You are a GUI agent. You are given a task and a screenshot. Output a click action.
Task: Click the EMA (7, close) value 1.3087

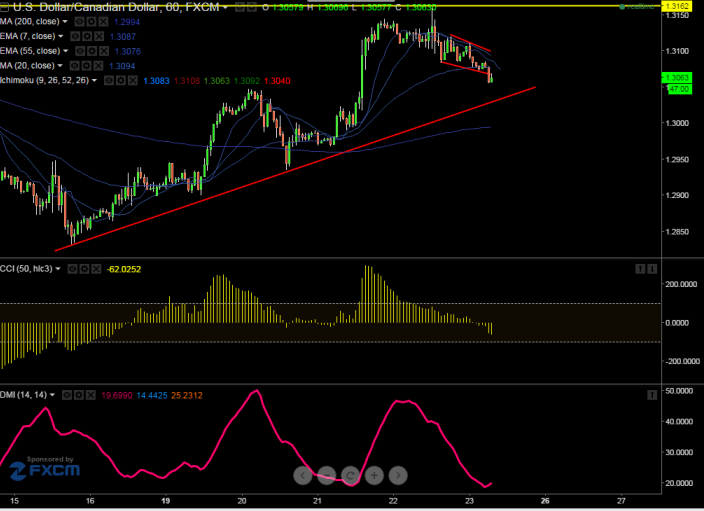123,37
